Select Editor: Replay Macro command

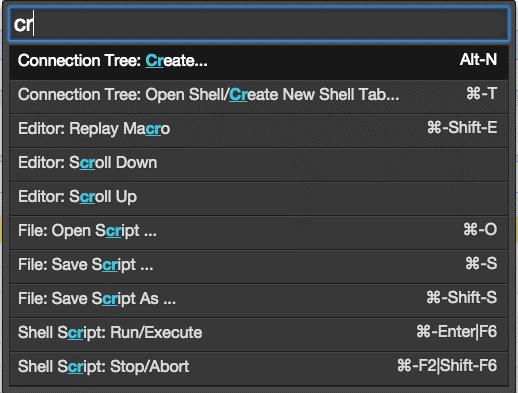pos(259,130)
